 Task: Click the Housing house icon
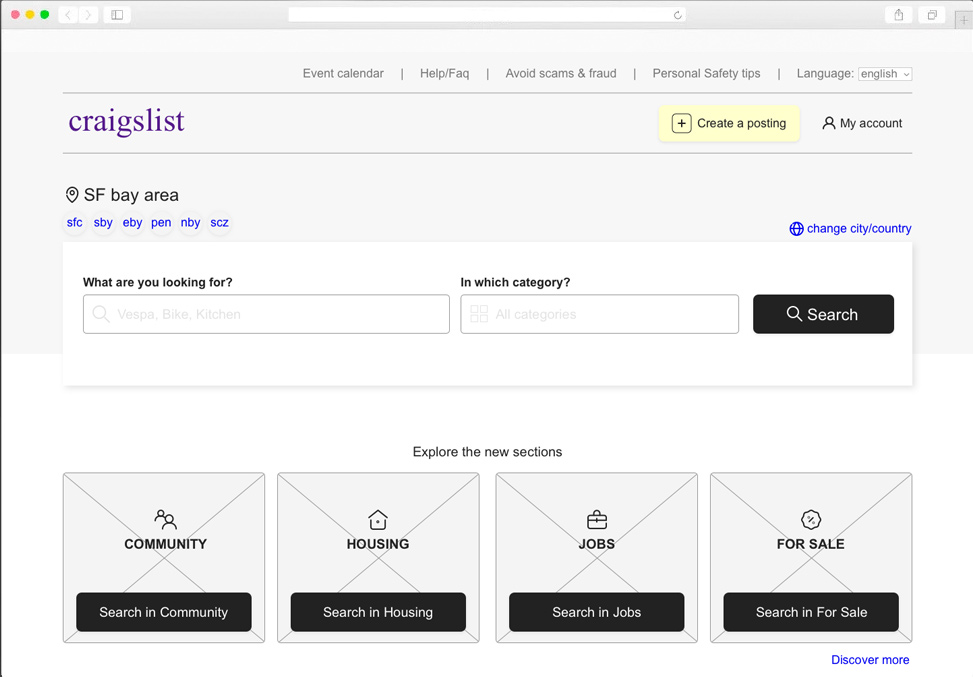coord(378,519)
